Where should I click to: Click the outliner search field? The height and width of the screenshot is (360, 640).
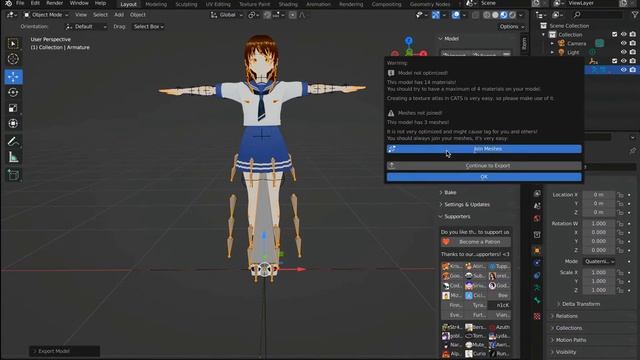(x=597, y=15)
